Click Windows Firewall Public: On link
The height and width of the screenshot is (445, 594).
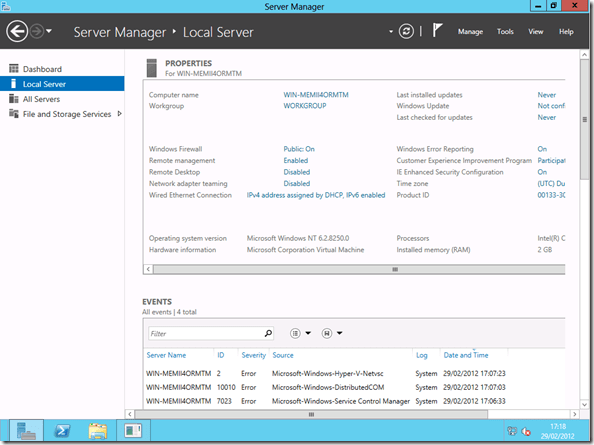coord(299,149)
